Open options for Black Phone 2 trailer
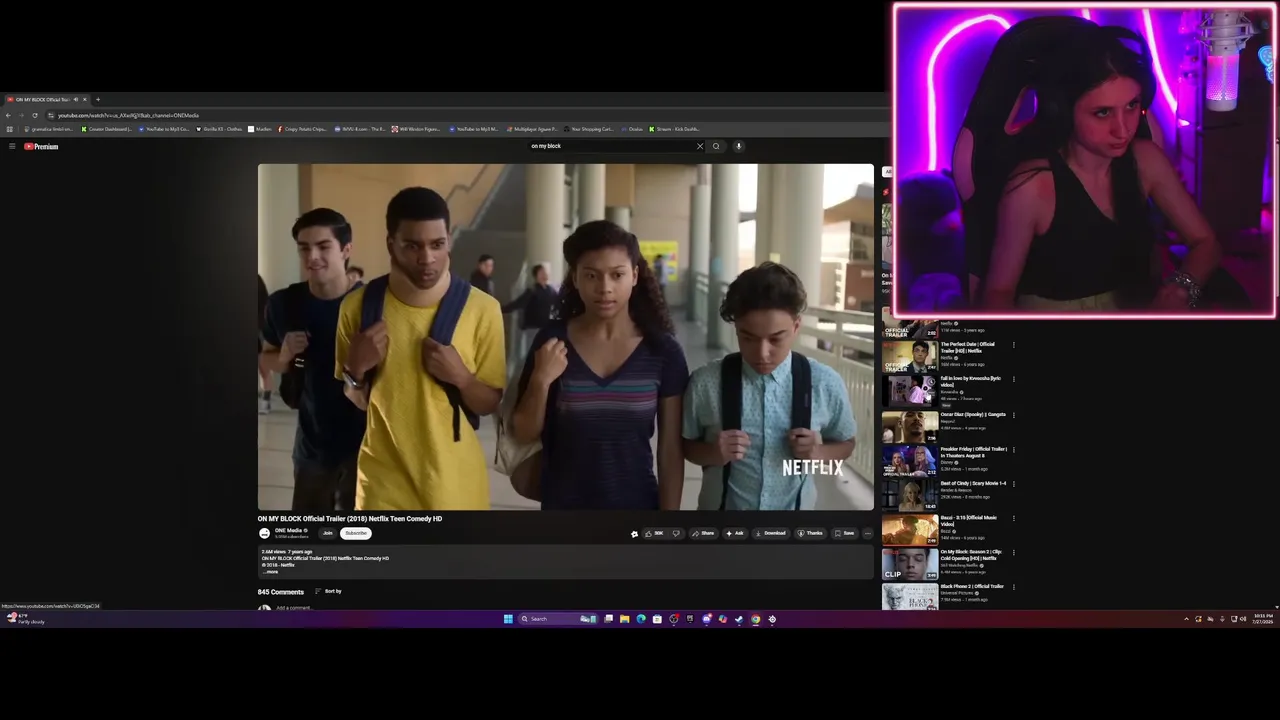 1013,587
